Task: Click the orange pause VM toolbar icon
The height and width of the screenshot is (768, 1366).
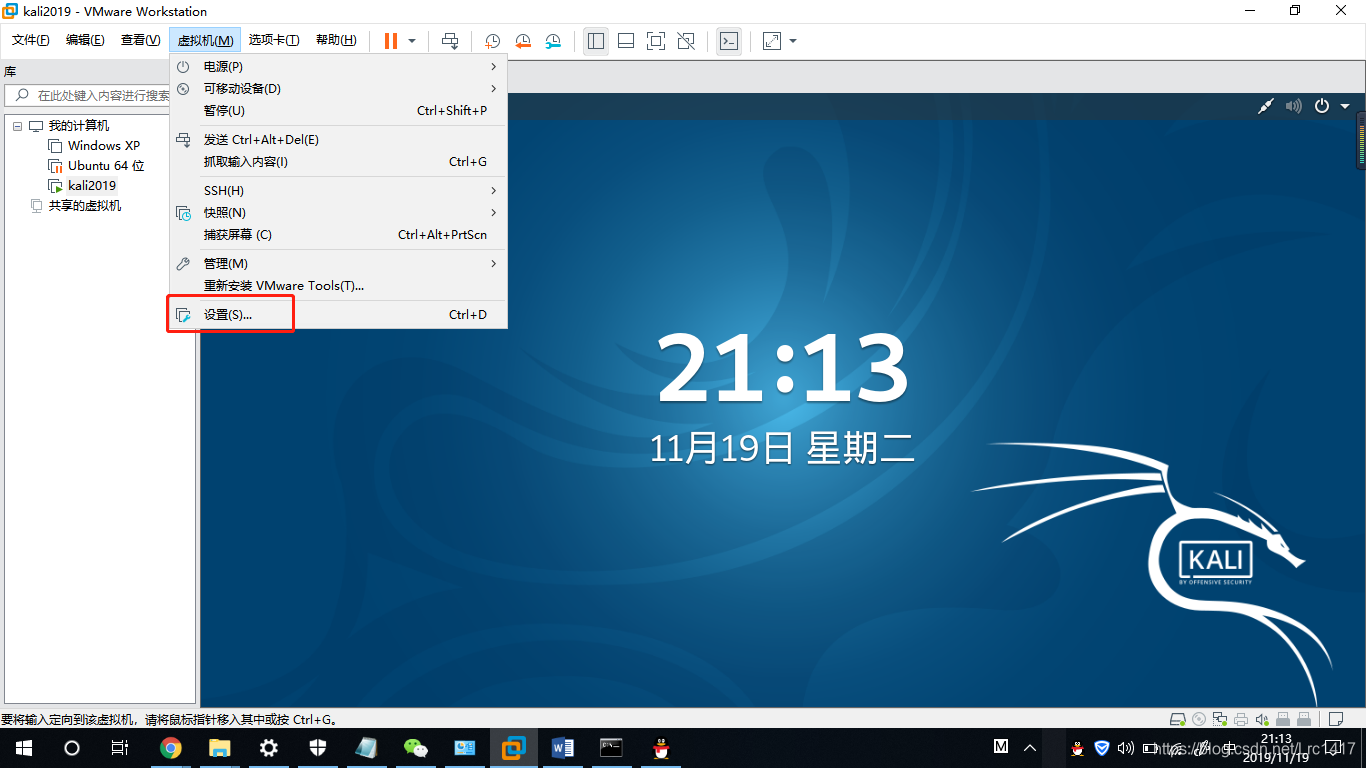Action: coord(391,41)
